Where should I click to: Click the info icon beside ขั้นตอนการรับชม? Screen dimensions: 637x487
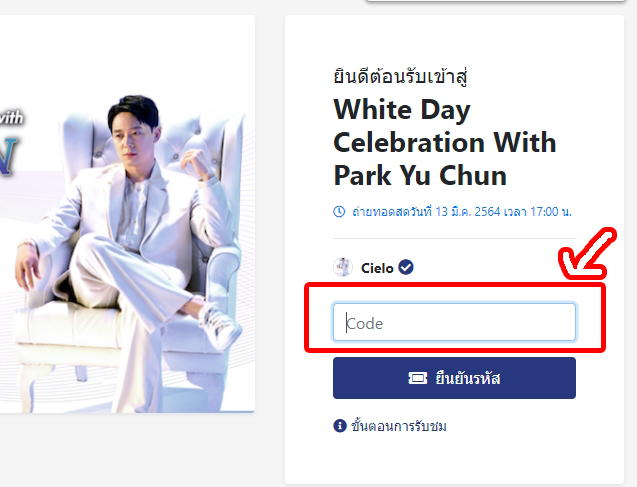(339, 426)
